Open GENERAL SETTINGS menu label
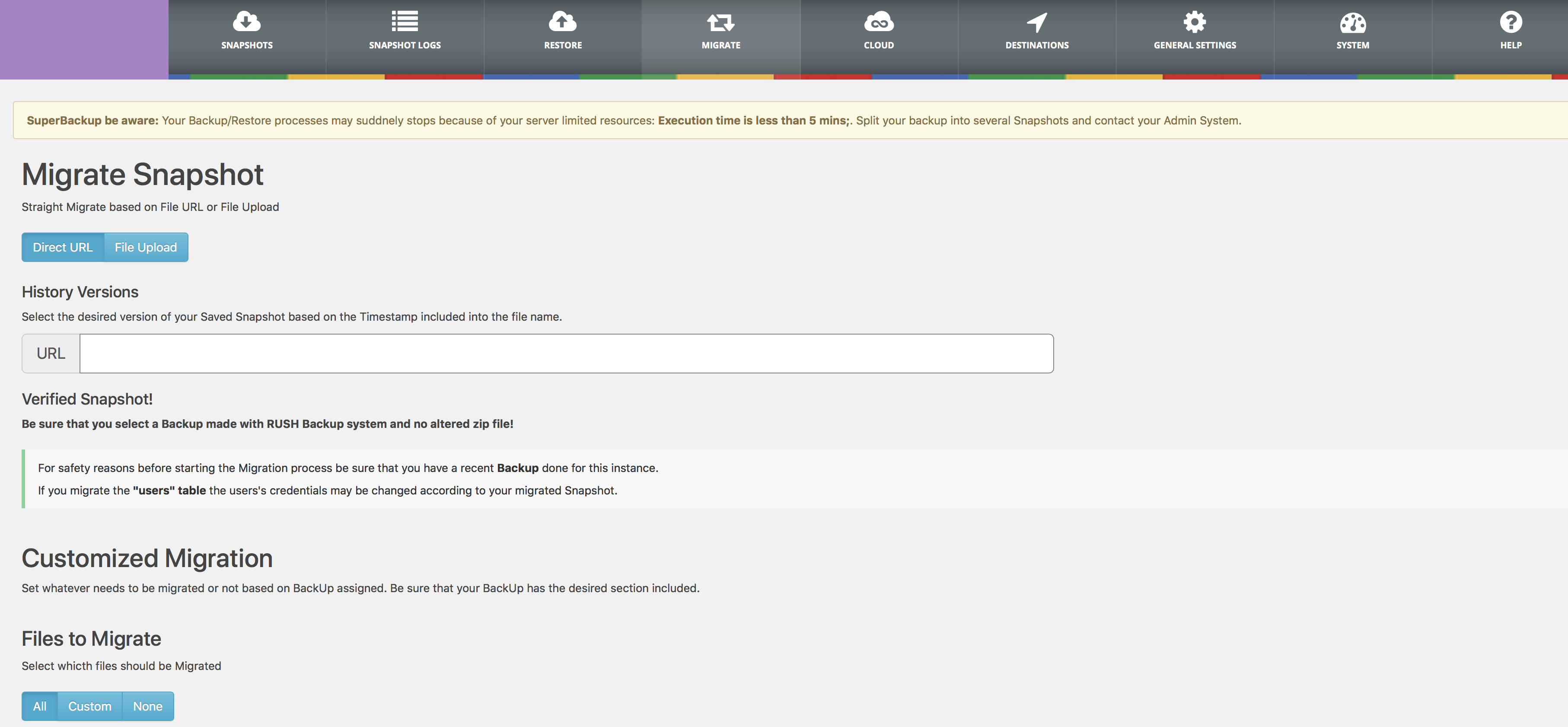Screen dimensions: 1568x727 click(x=1194, y=45)
